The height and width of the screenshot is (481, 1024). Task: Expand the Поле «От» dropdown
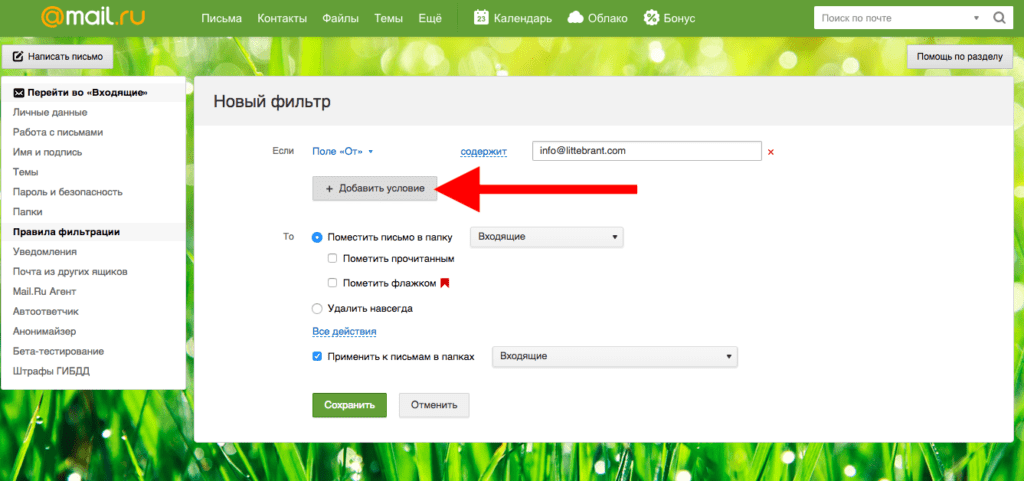tap(343, 151)
